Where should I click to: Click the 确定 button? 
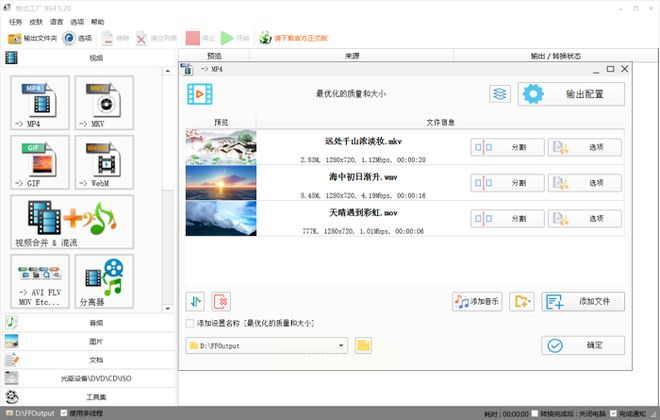[583, 345]
